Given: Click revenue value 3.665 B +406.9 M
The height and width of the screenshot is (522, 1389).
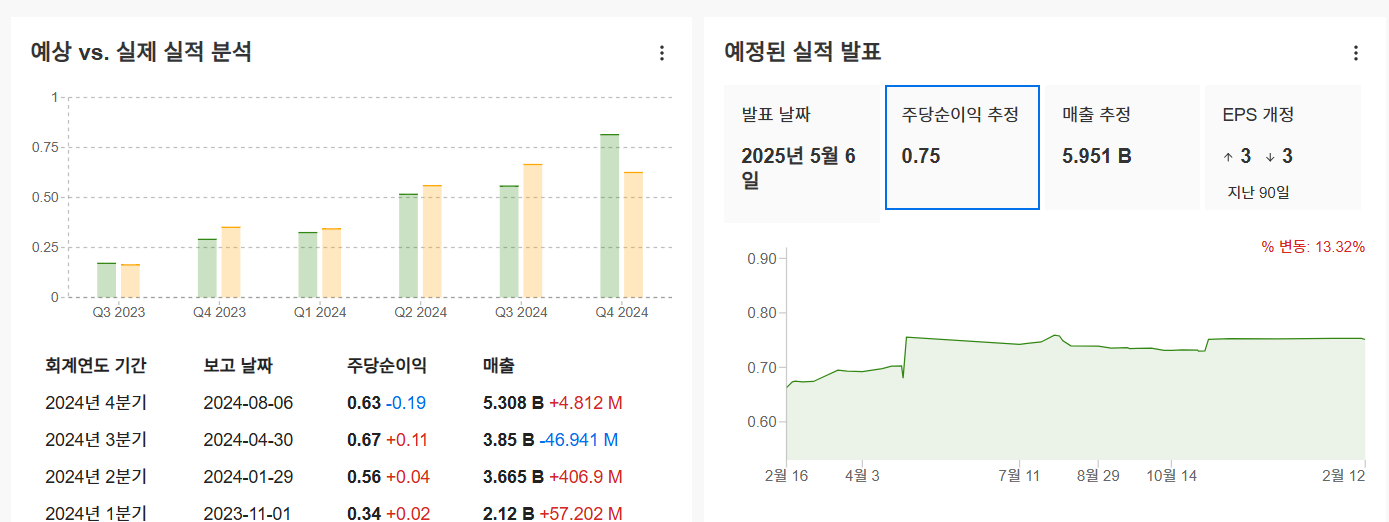Looking at the screenshot, I should 552,477.
